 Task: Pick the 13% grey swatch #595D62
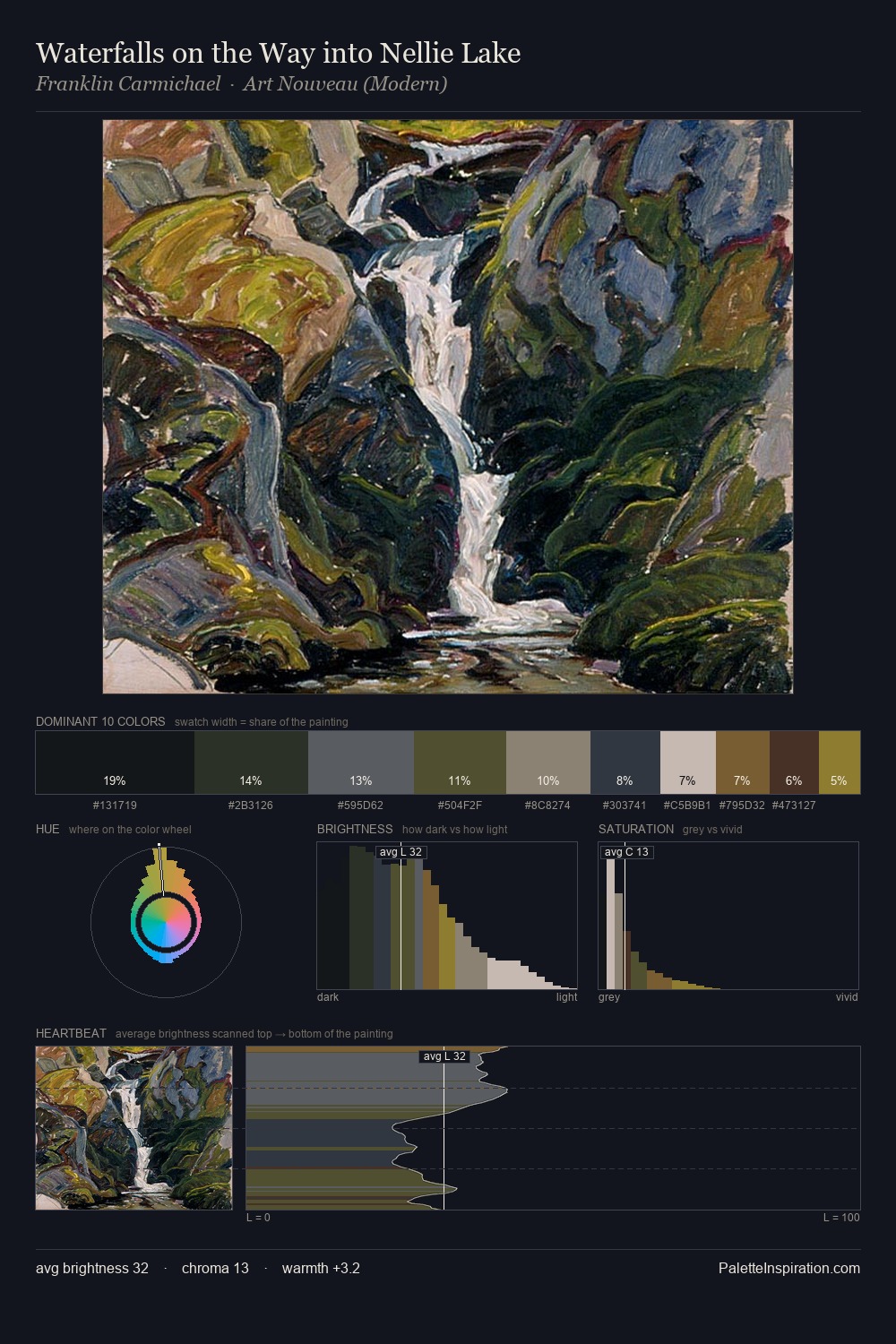pyautogui.click(x=361, y=762)
